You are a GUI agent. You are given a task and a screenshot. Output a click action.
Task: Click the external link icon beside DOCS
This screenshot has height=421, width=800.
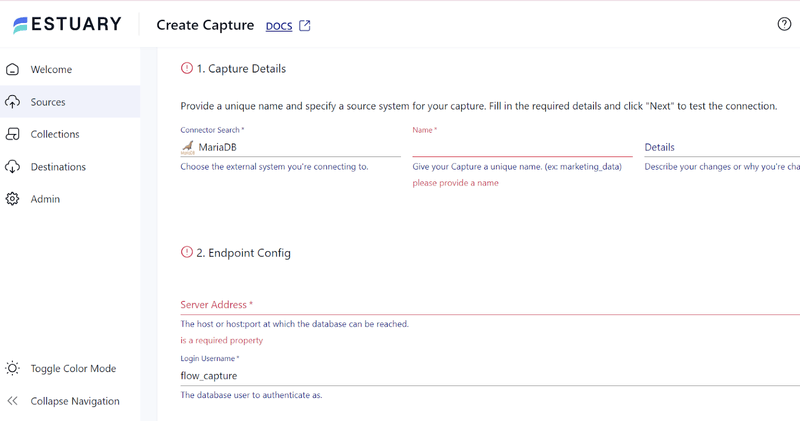(x=305, y=26)
